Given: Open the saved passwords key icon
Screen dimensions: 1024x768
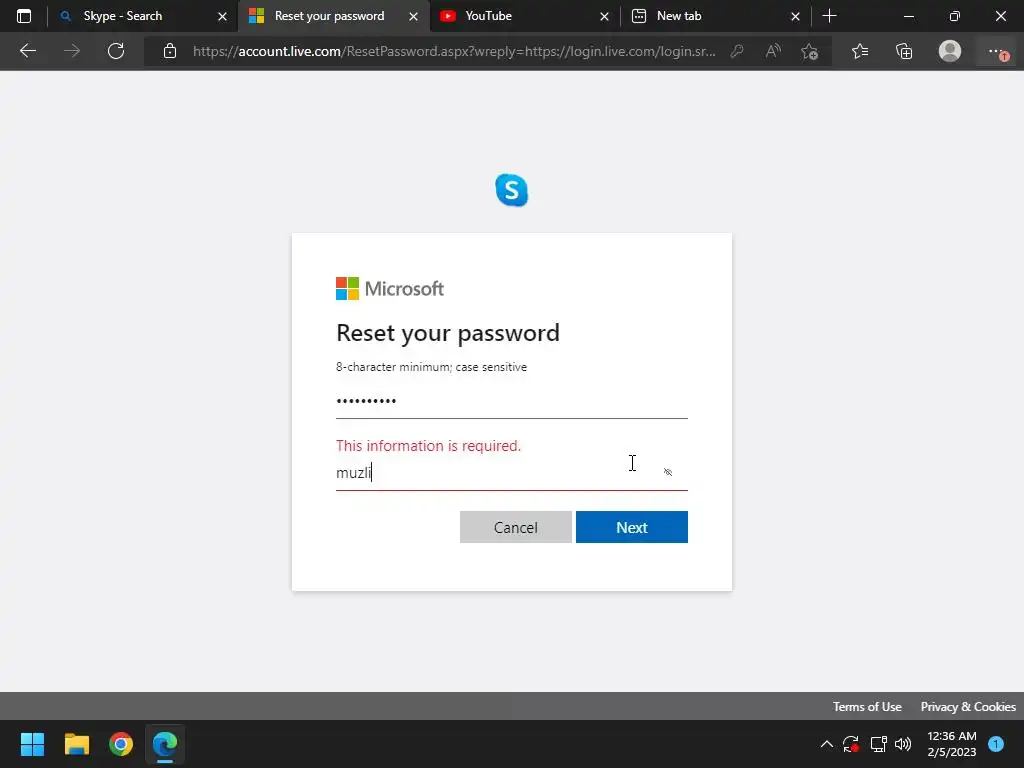Looking at the screenshot, I should click(737, 51).
